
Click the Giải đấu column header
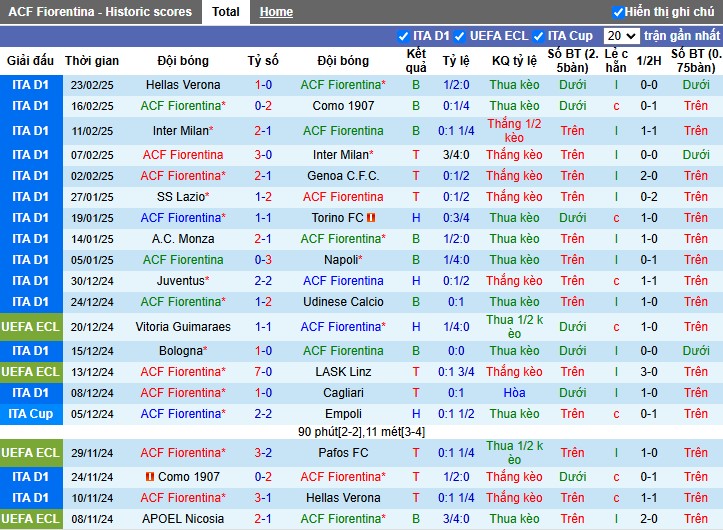click(x=30, y=60)
